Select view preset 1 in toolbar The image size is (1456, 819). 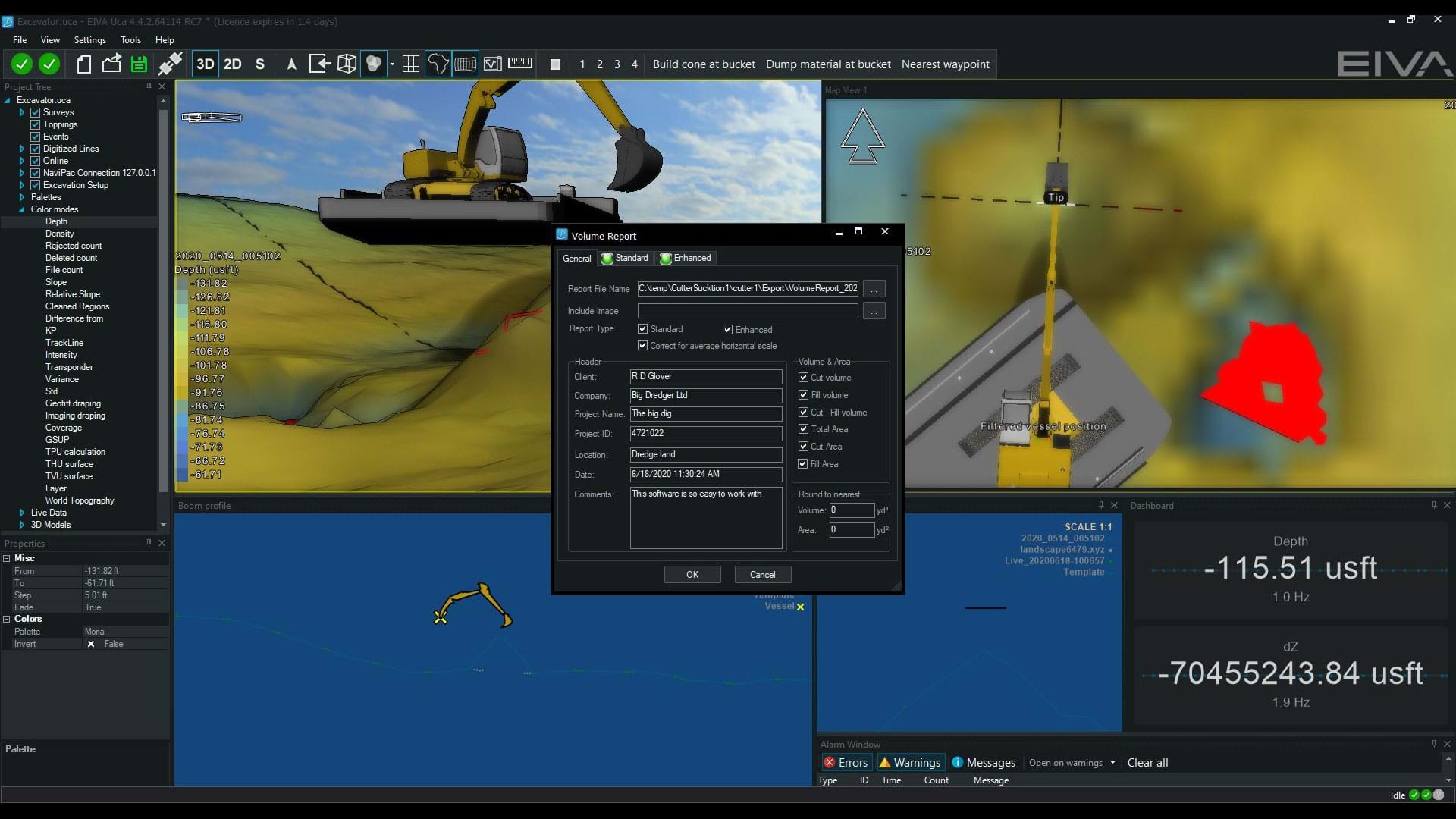(582, 64)
